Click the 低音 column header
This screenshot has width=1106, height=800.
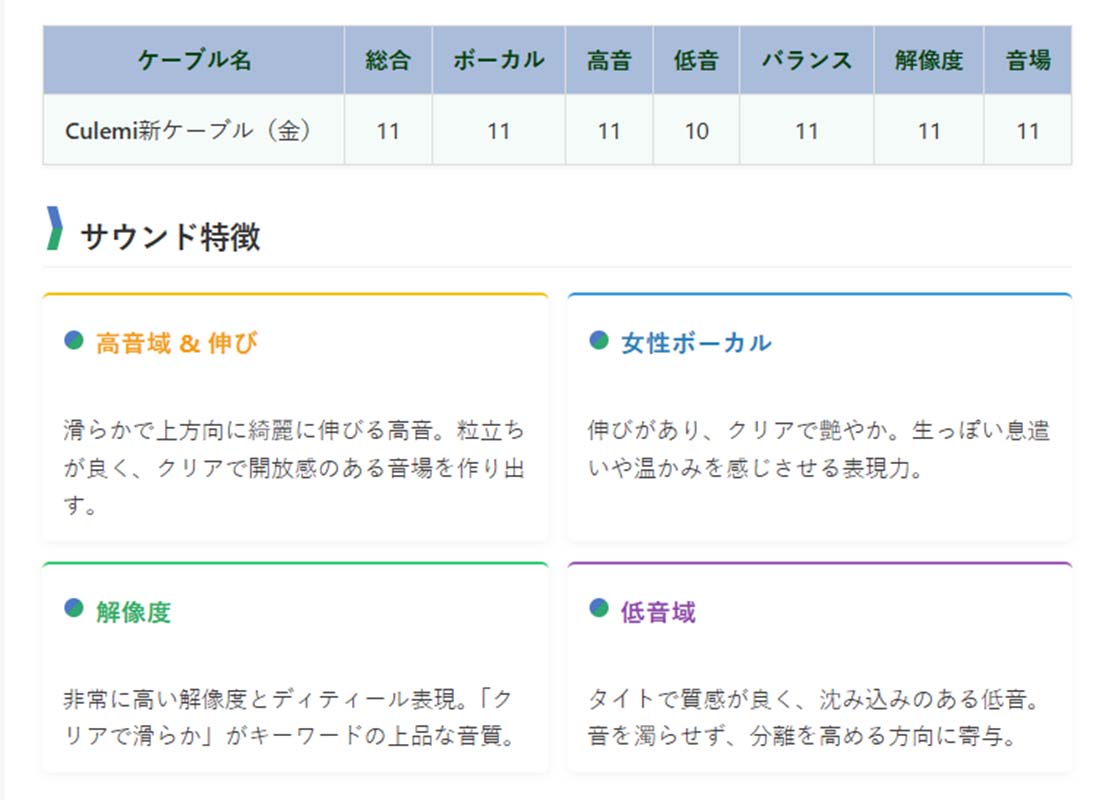pyautogui.click(x=696, y=60)
